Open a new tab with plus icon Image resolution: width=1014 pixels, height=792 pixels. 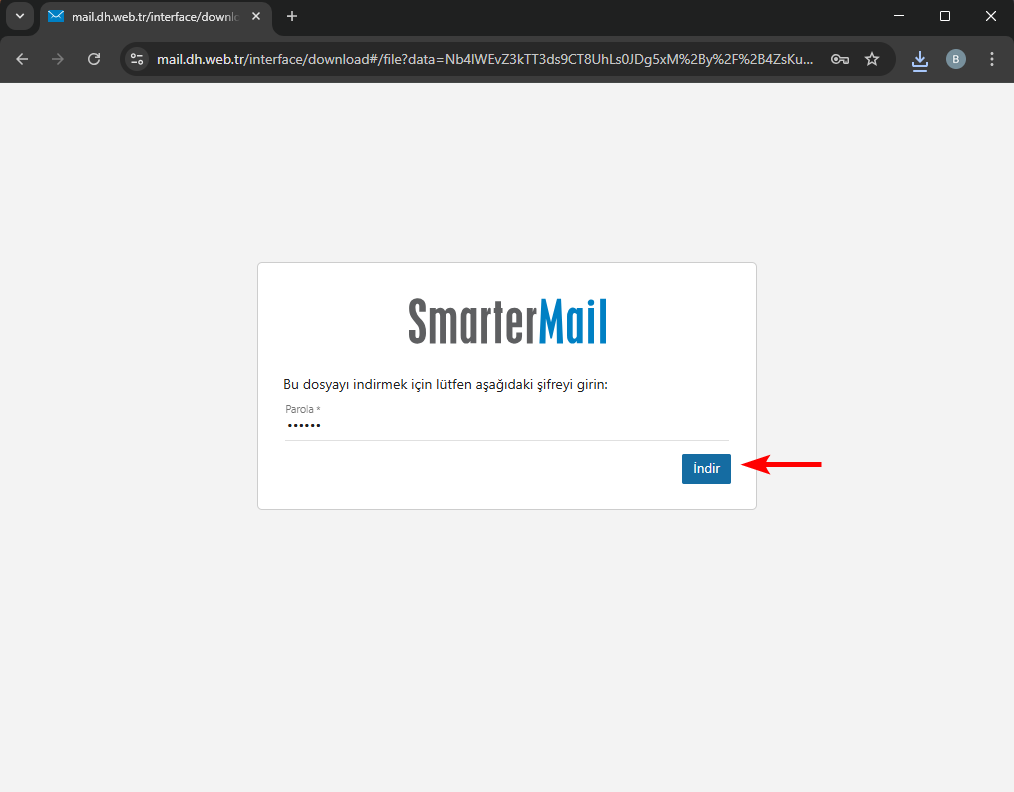[292, 17]
